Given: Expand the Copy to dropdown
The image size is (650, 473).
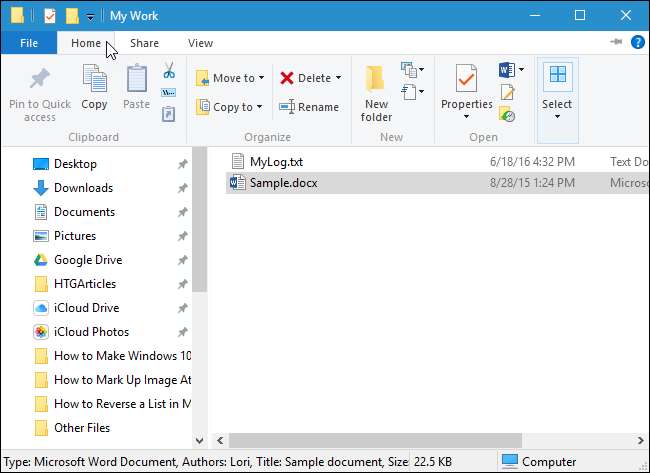Looking at the screenshot, I should tap(260, 107).
